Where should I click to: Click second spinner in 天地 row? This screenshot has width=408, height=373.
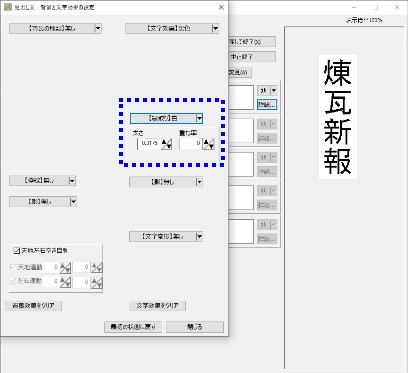(x=97, y=267)
